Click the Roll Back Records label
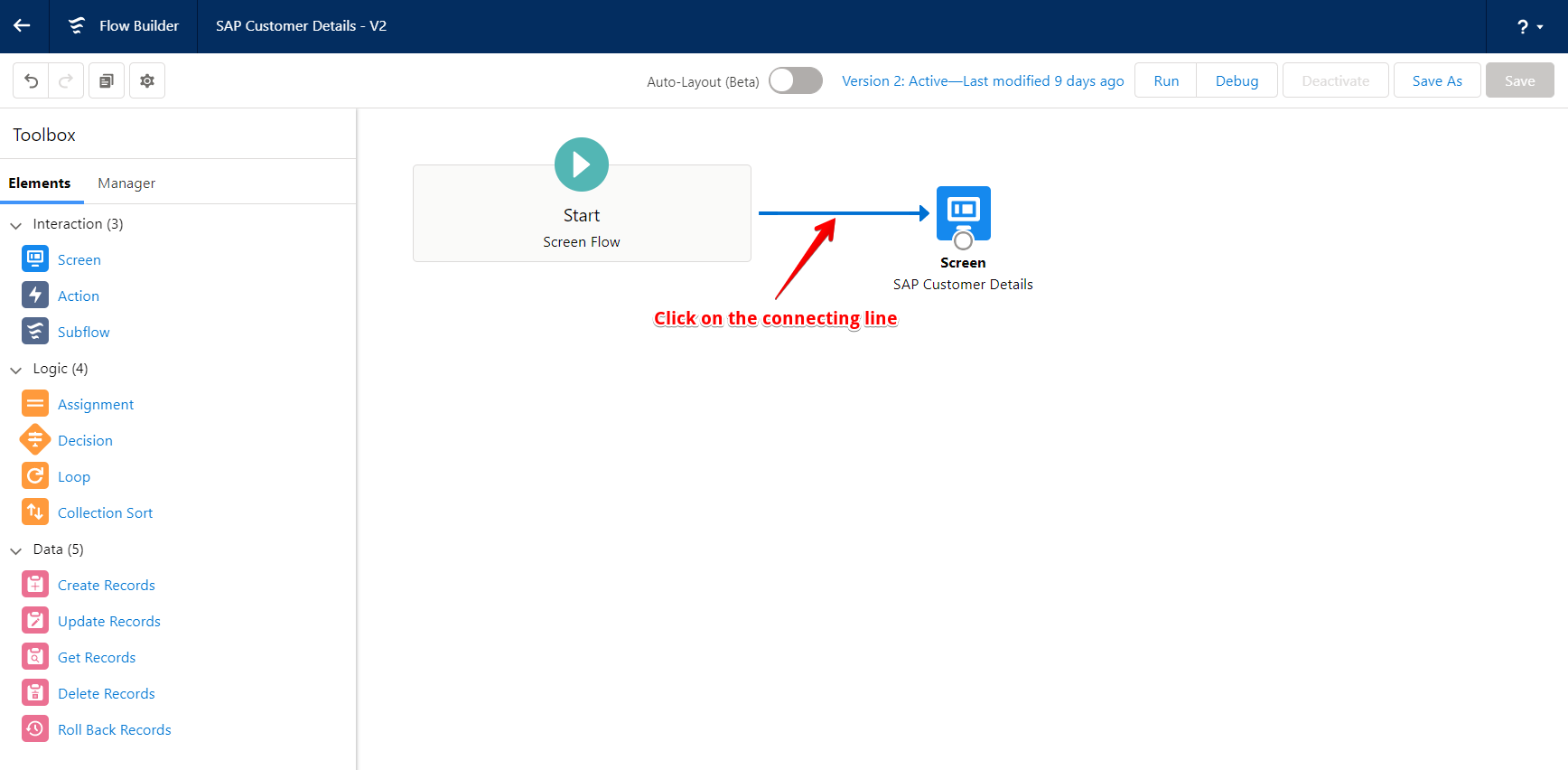The image size is (1568, 770). click(115, 730)
